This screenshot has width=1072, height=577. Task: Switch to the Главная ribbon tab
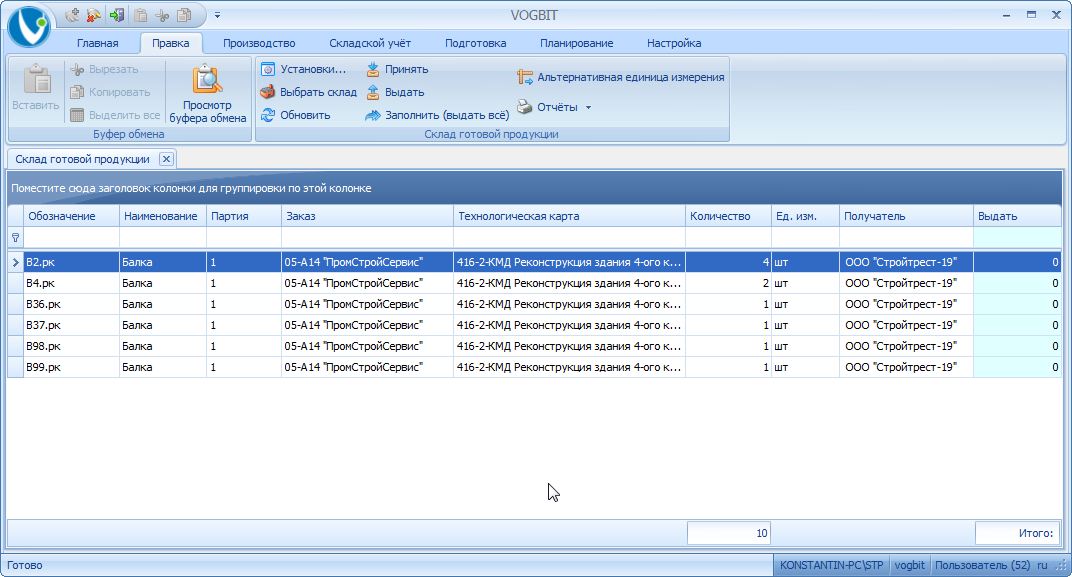pos(97,43)
